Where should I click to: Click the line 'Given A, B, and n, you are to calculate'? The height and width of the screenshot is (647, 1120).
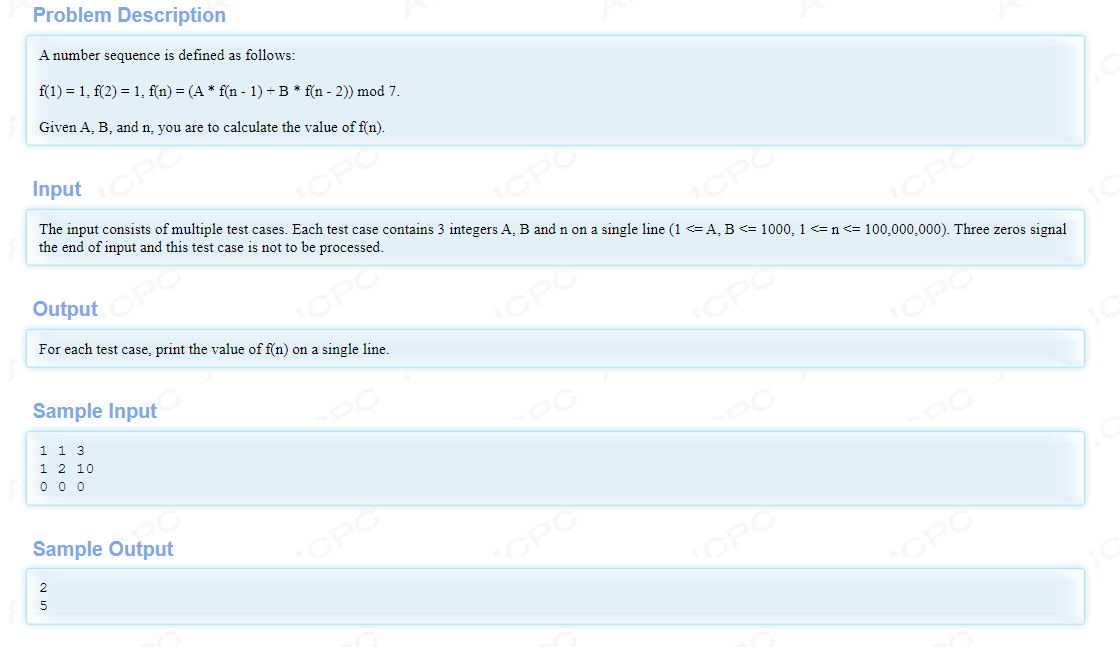coord(211,127)
